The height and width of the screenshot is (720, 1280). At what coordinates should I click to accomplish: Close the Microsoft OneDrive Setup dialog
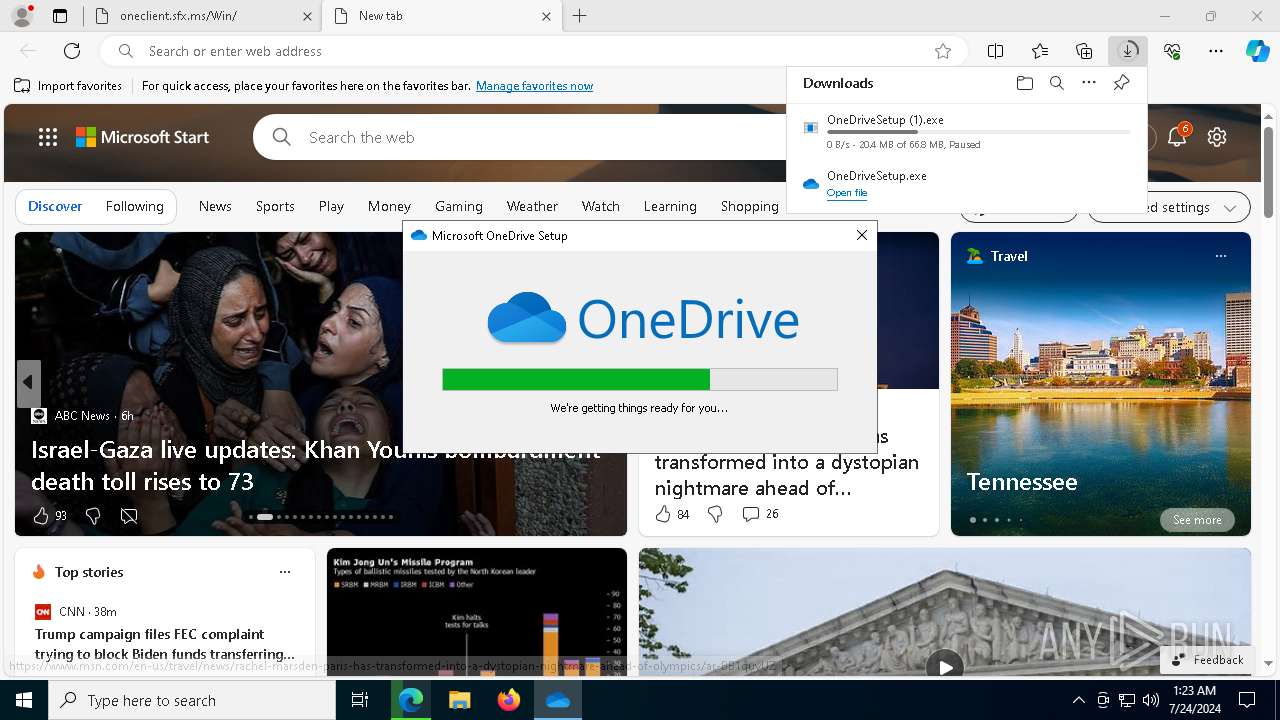pyautogui.click(x=862, y=235)
